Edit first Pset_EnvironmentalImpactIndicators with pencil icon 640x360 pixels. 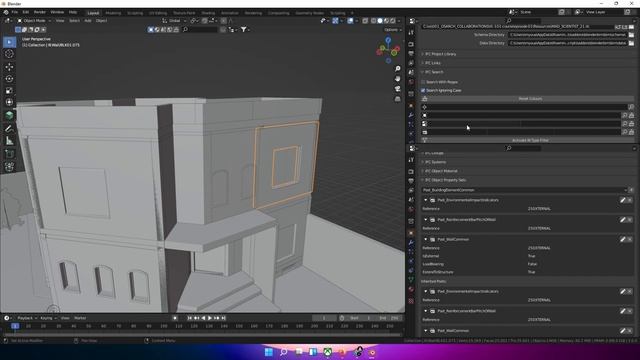click(x=623, y=200)
